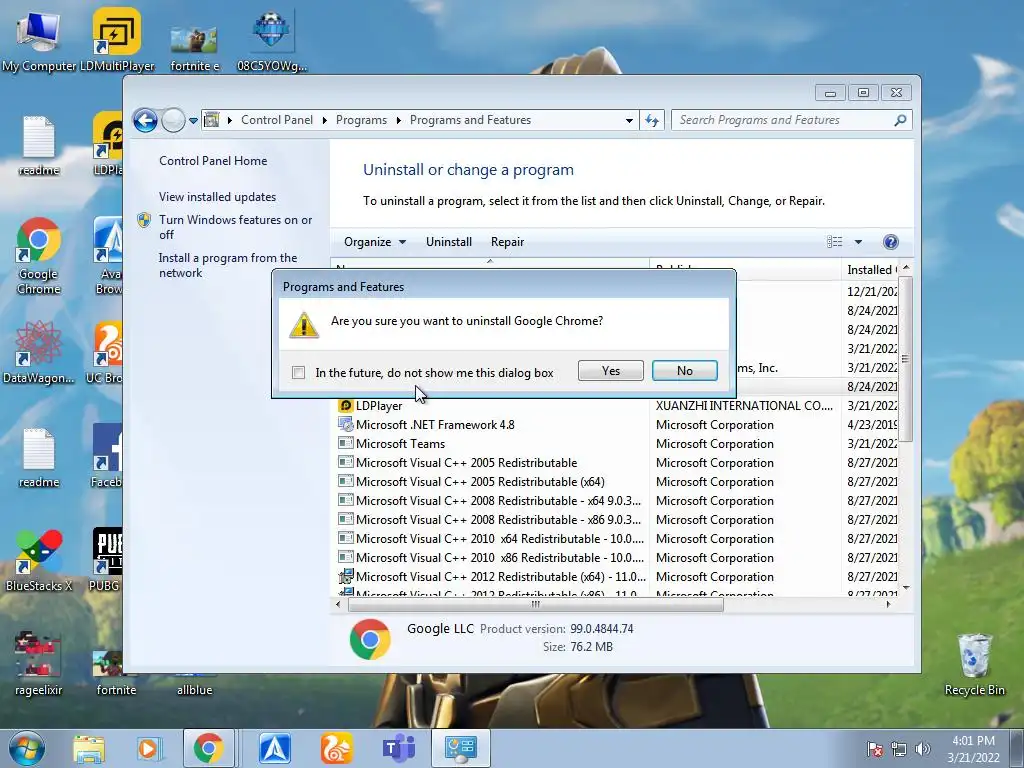Select DataWagon desktop shortcut
The width and height of the screenshot is (1024, 768).
click(39, 353)
